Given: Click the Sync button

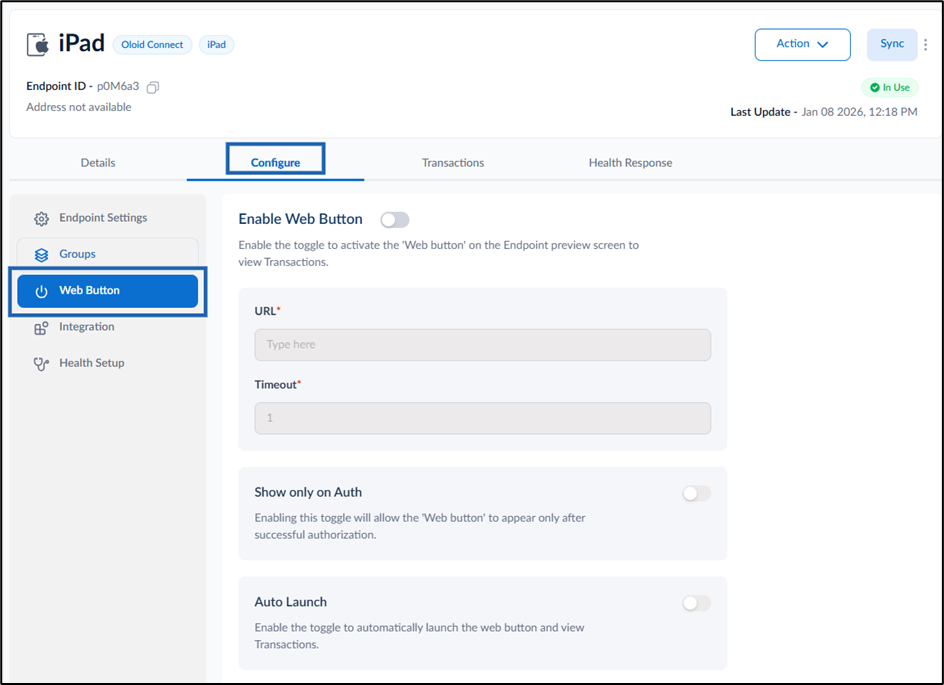Looking at the screenshot, I should tap(892, 45).
